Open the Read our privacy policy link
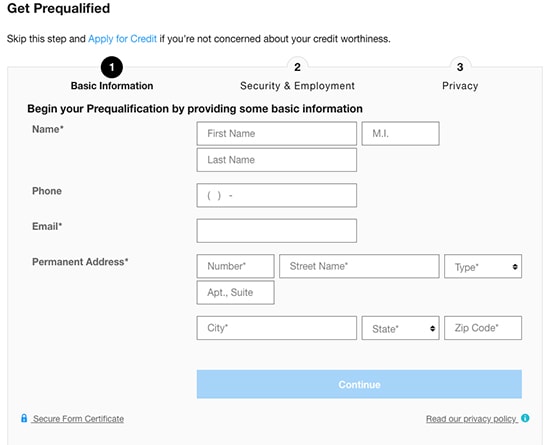This screenshot has height=445, width=550. (471, 419)
